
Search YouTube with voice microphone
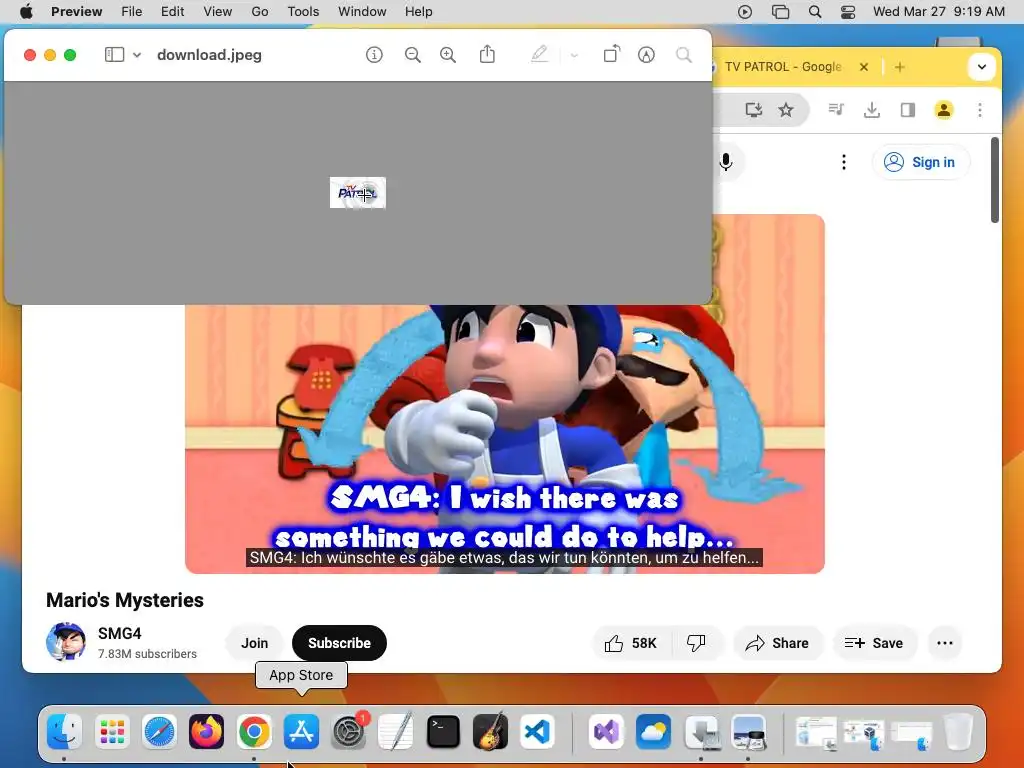[x=726, y=162]
